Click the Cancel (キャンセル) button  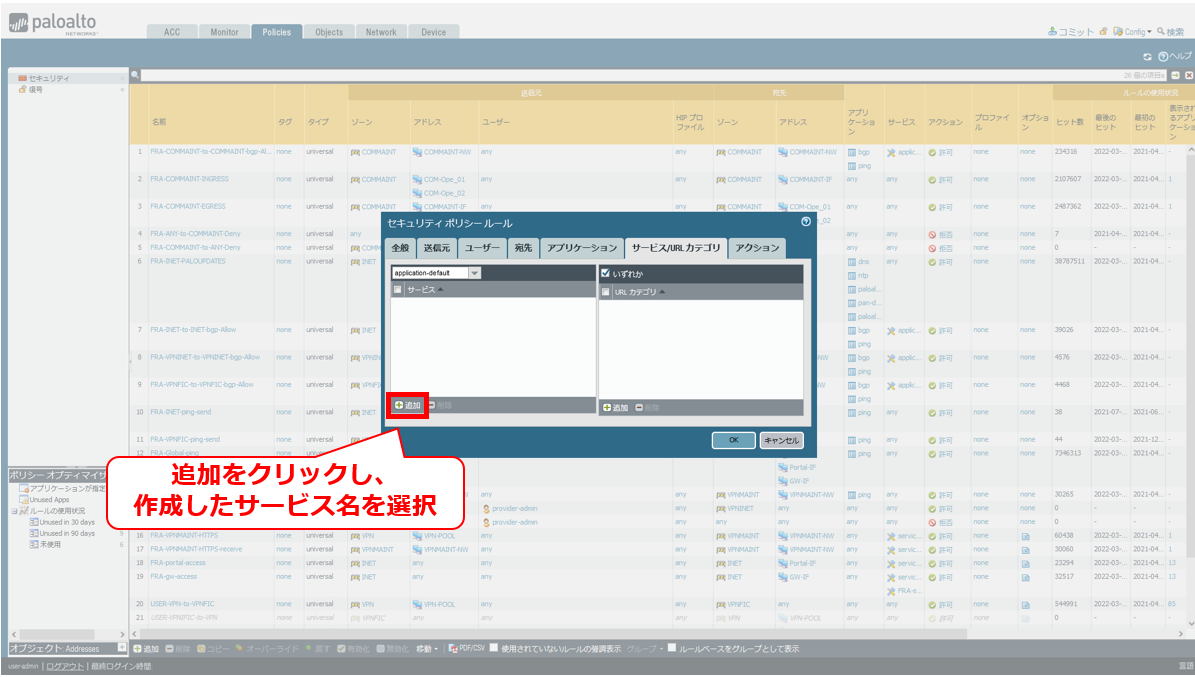(x=781, y=440)
